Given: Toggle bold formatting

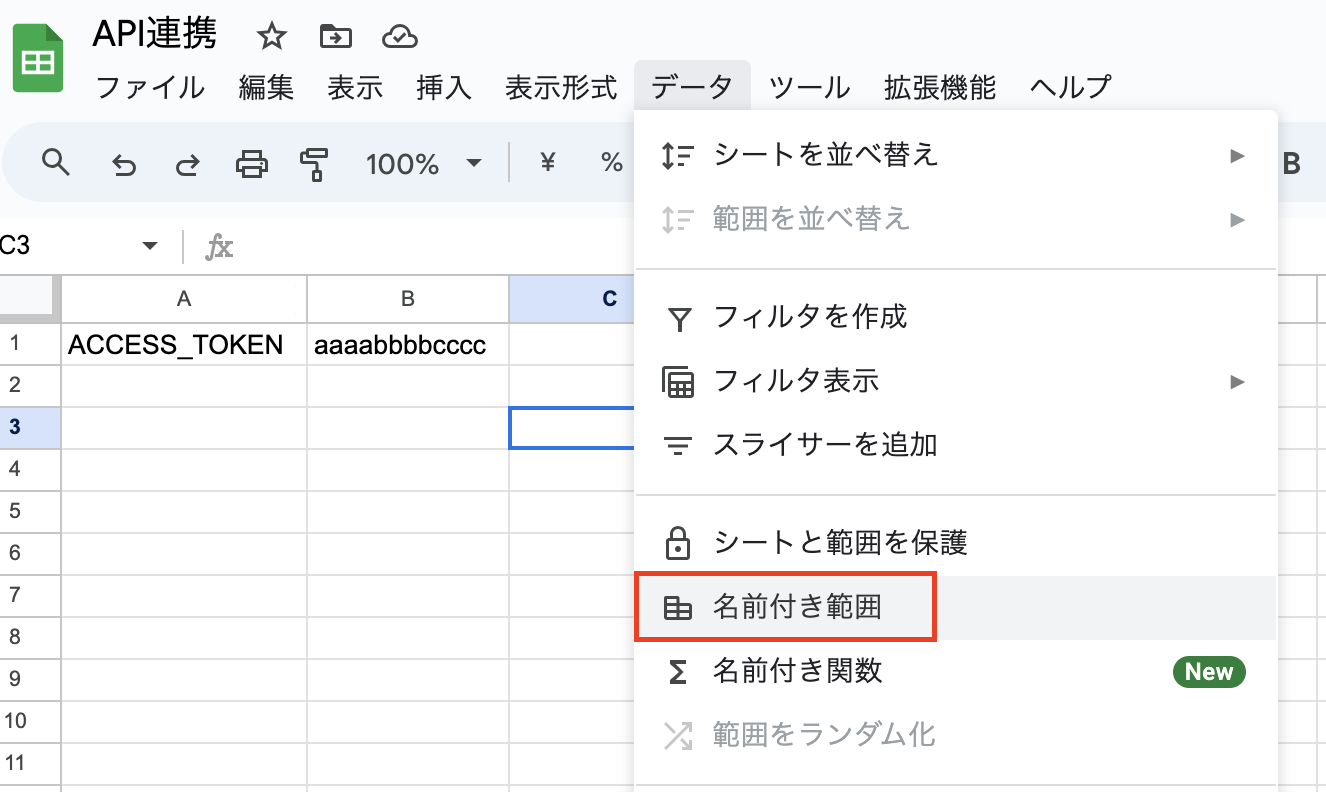Looking at the screenshot, I should pos(1291,164).
